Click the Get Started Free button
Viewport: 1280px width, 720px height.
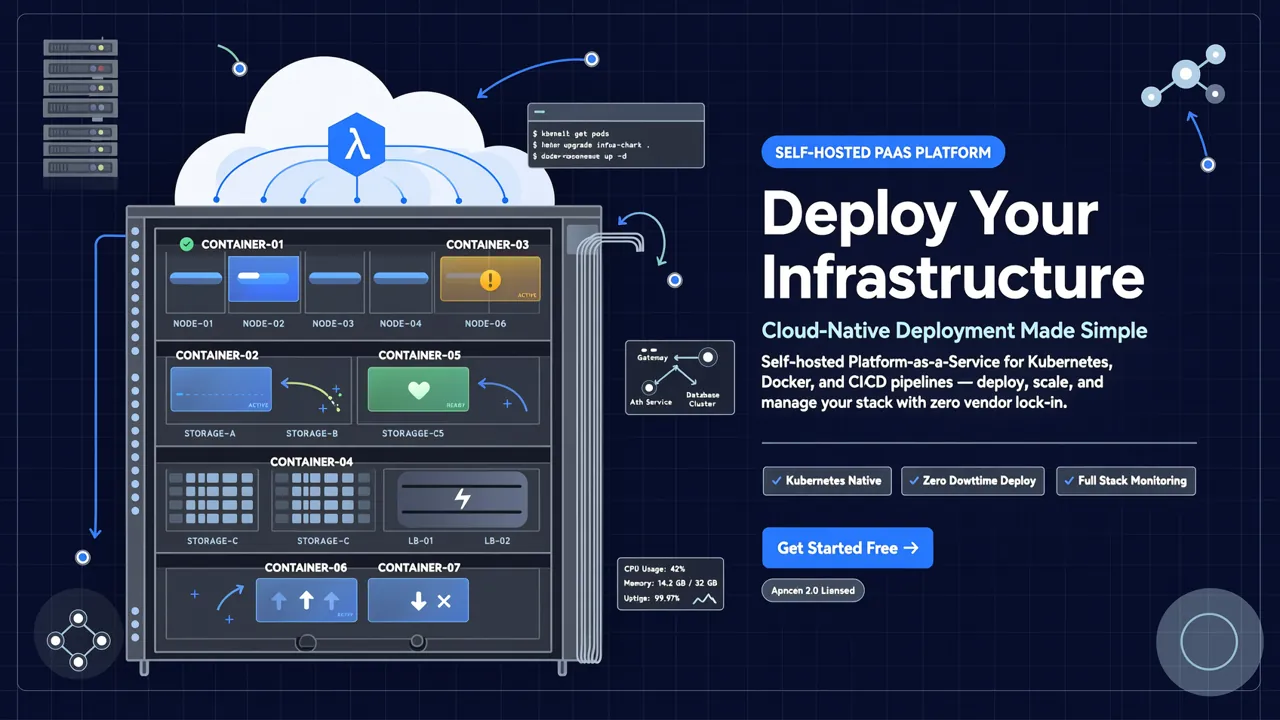click(x=847, y=548)
